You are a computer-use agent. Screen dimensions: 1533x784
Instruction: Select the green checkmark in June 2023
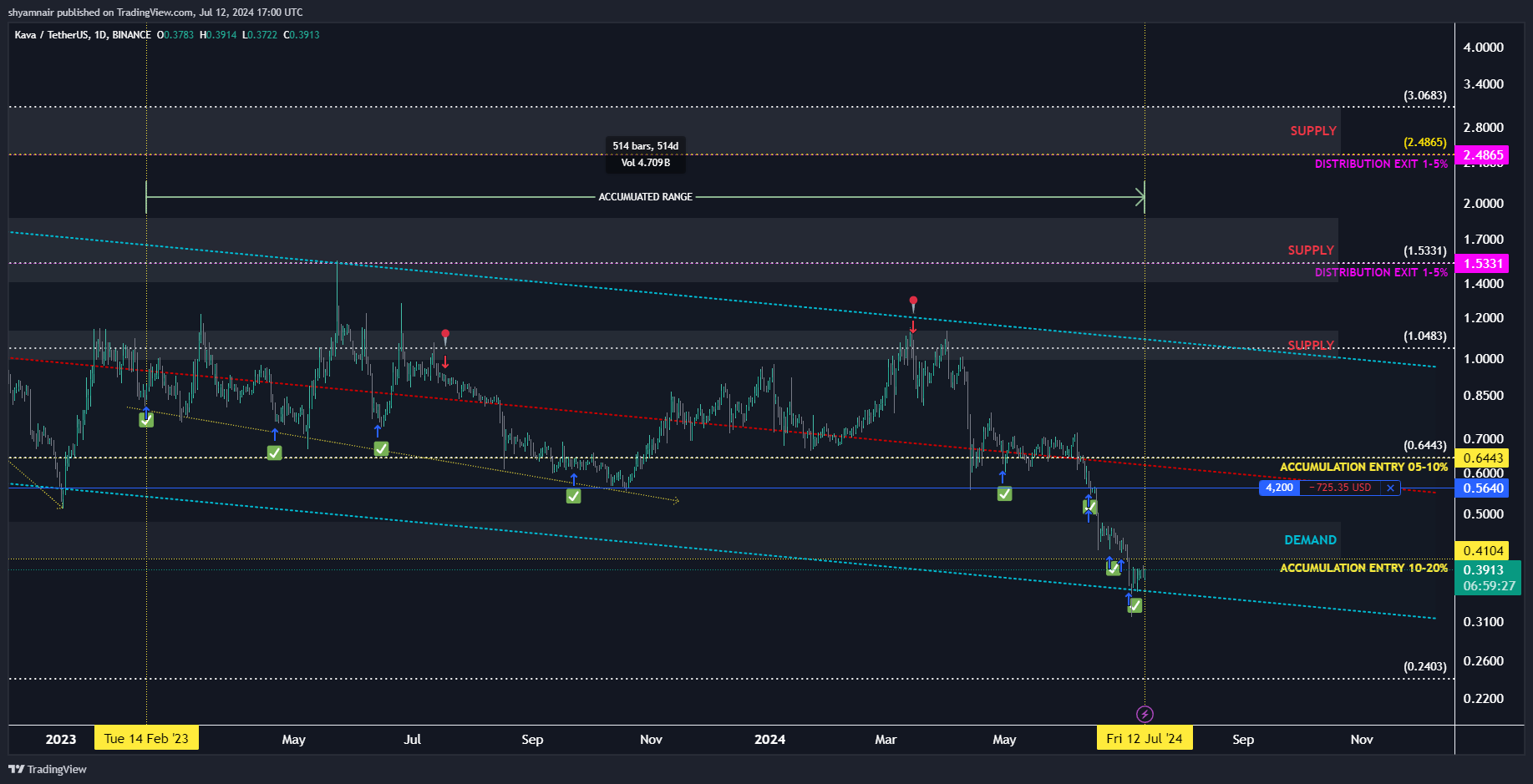pos(381,449)
